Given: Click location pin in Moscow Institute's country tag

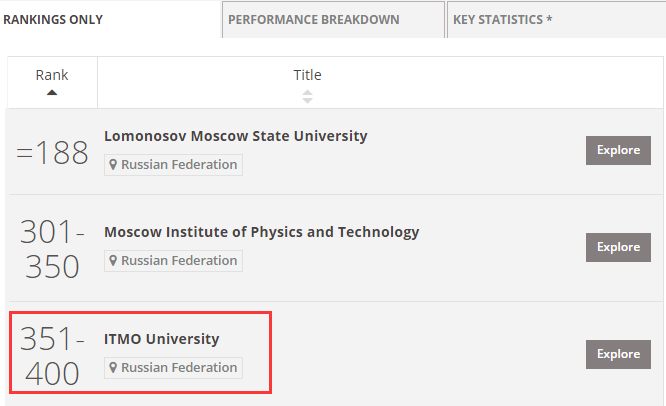Looking at the screenshot, I should (113, 261).
